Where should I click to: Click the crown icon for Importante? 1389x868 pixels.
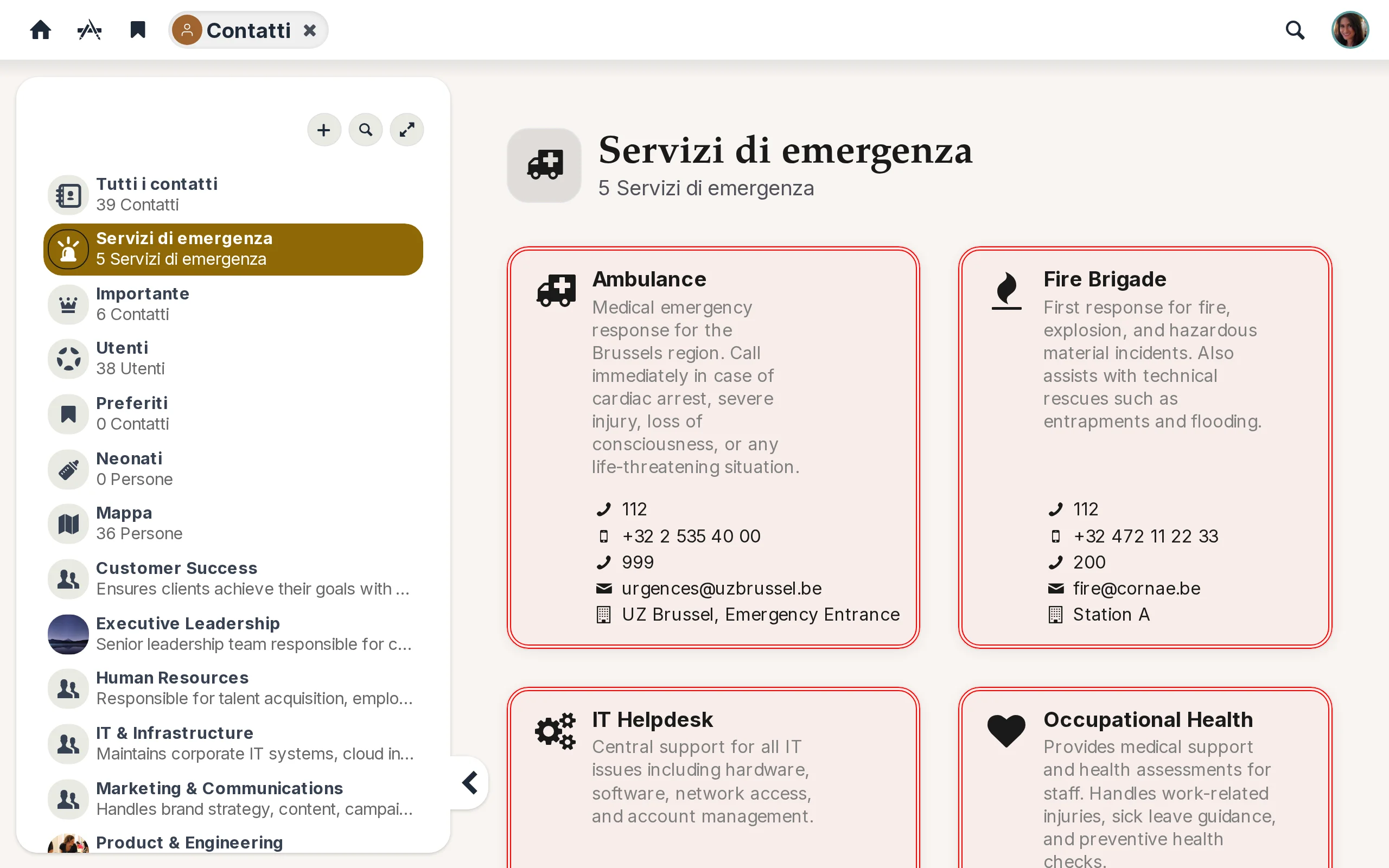(68, 305)
